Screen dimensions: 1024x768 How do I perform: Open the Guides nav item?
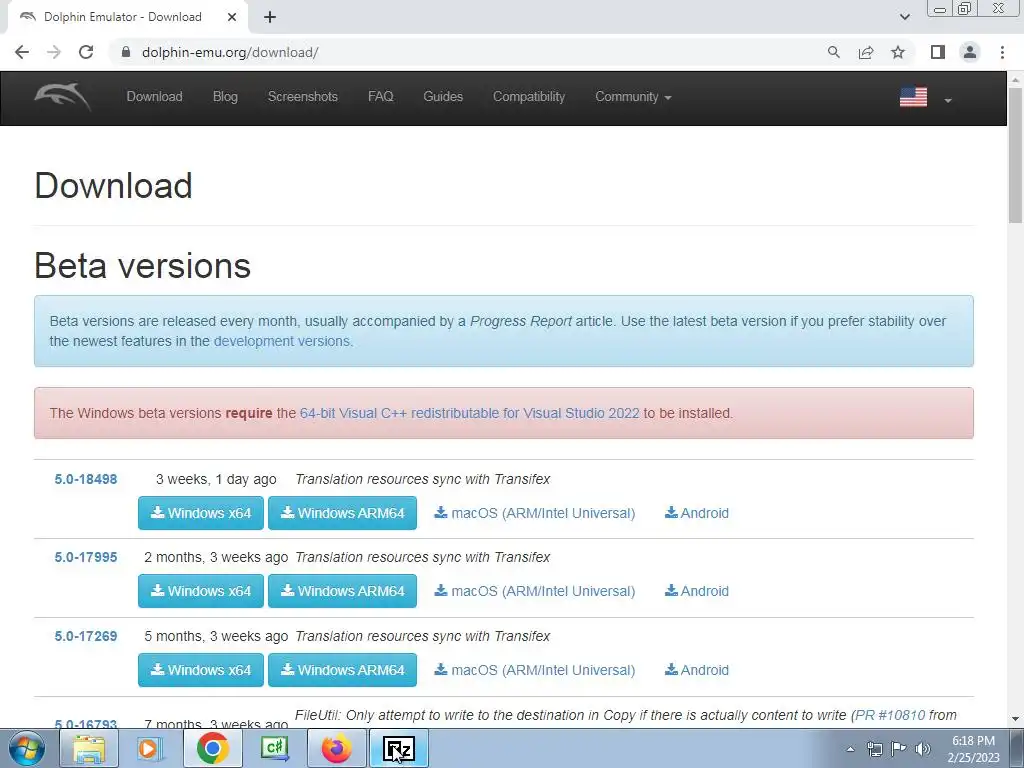coord(443,97)
